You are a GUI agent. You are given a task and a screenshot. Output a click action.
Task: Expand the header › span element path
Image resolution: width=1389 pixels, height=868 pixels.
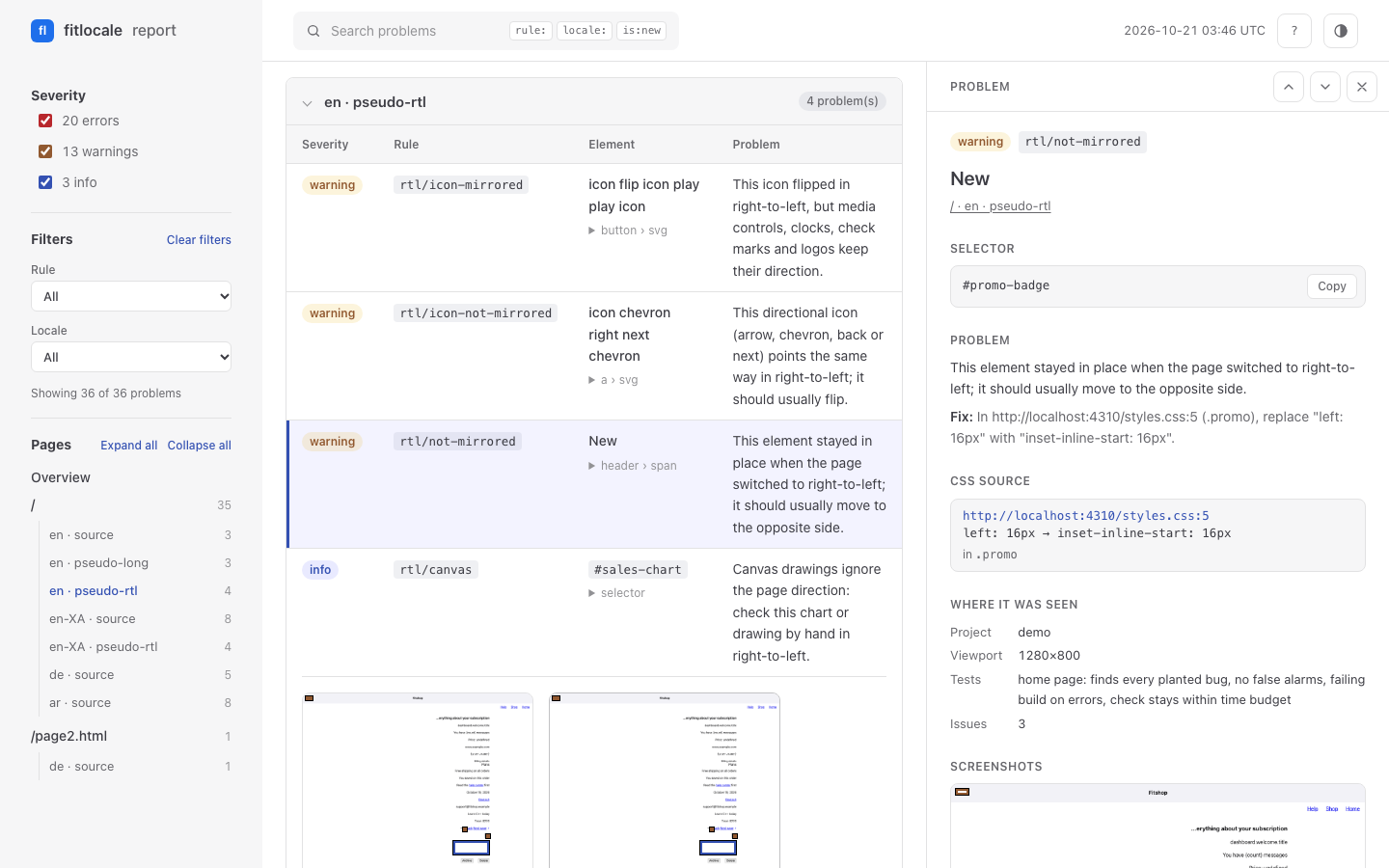click(x=633, y=466)
